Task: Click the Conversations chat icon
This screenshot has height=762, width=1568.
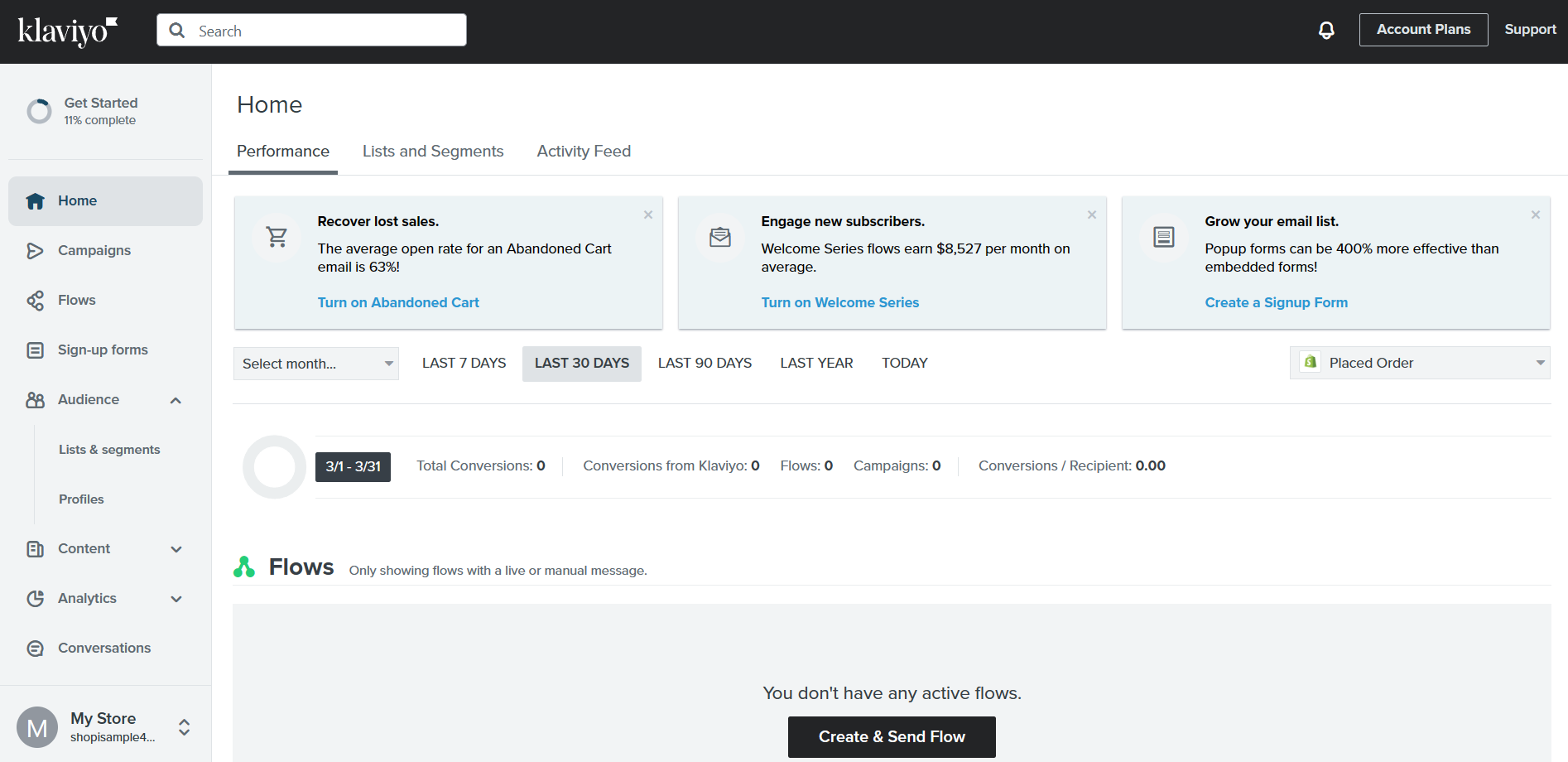Action: (35, 649)
